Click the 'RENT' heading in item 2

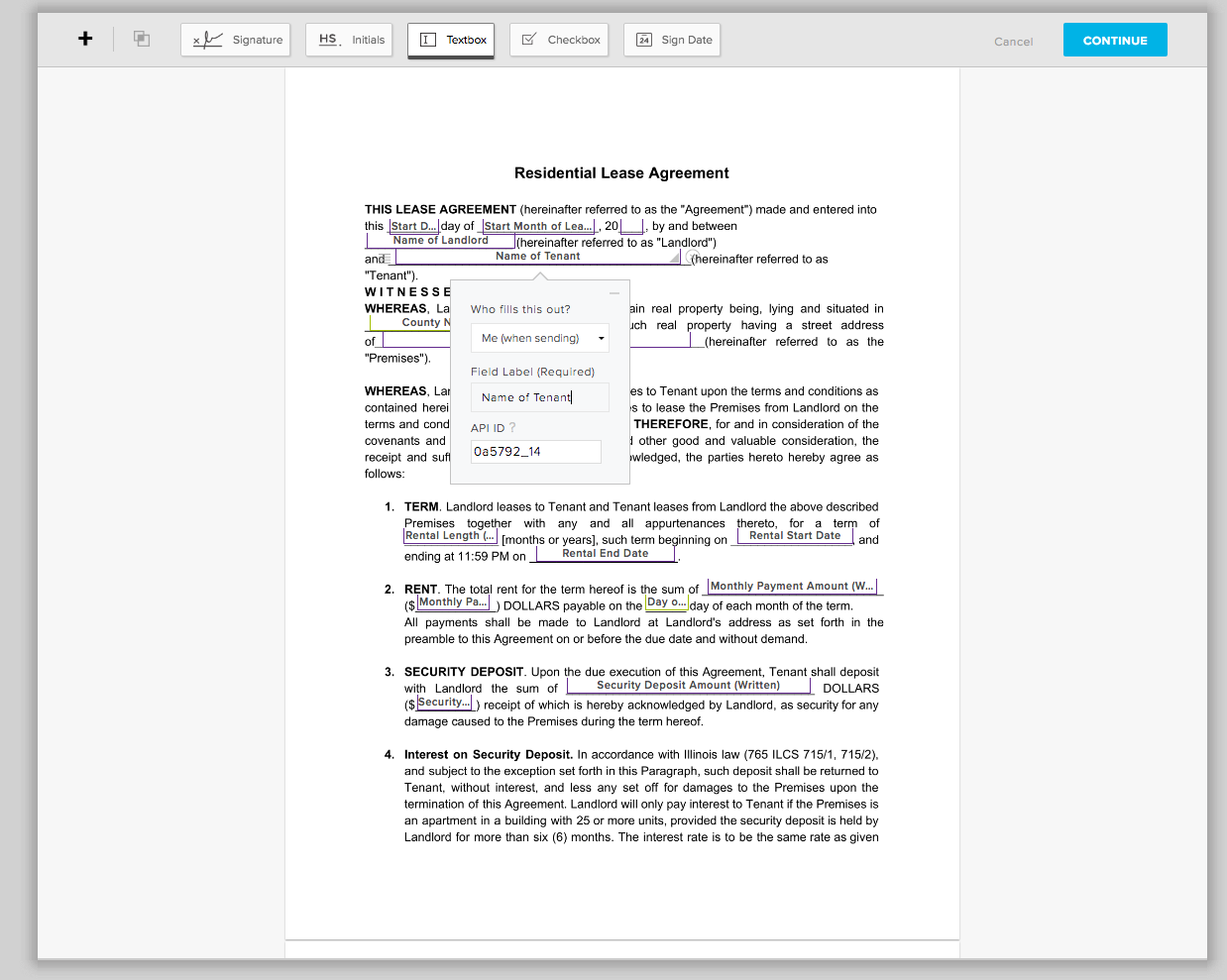click(420, 590)
